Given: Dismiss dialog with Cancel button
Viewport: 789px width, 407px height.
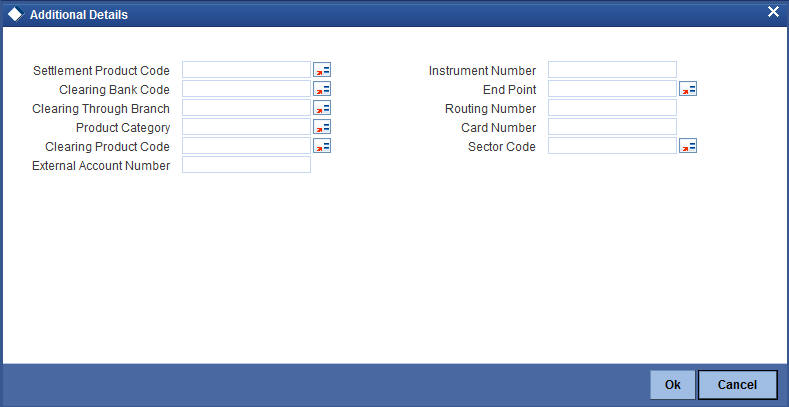Looking at the screenshot, I should tap(737, 385).
